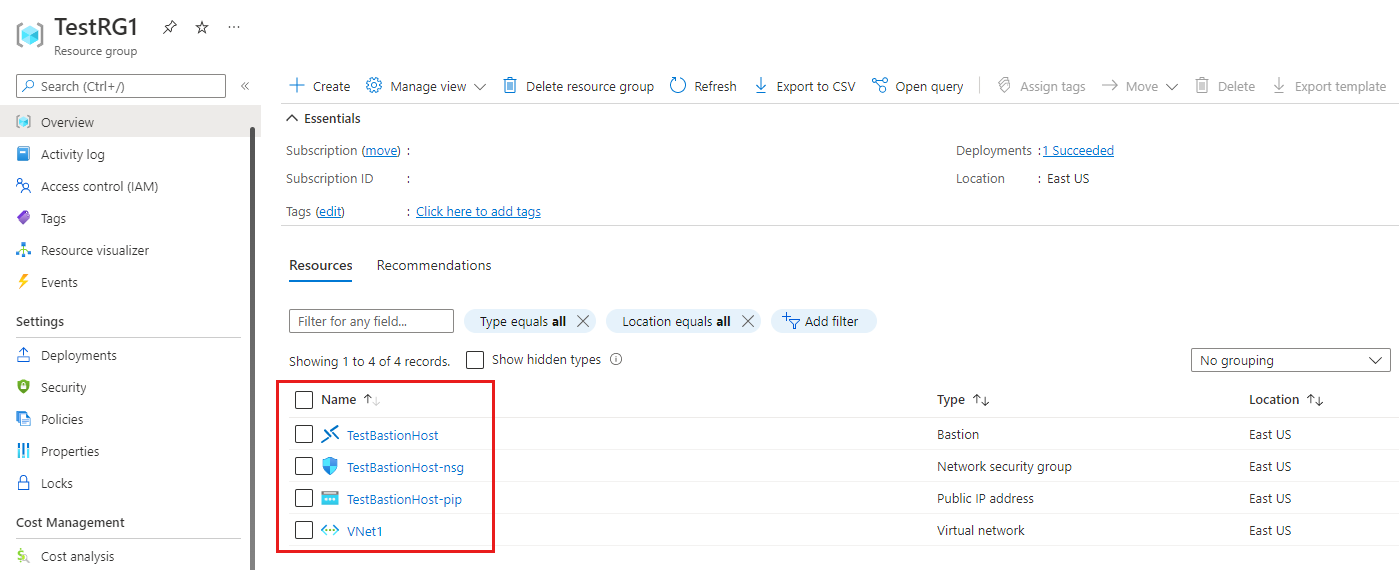The image size is (1399, 570).
Task: Click the Refresh toolbar button
Action: pos(703,86)
